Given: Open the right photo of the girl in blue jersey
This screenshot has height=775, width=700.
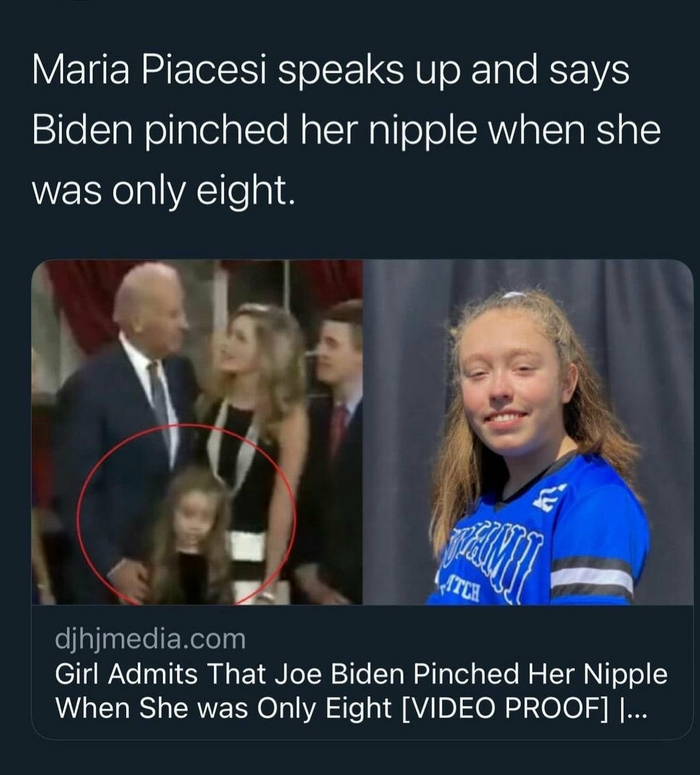Looking at the screenshot, I should point(528,432).
